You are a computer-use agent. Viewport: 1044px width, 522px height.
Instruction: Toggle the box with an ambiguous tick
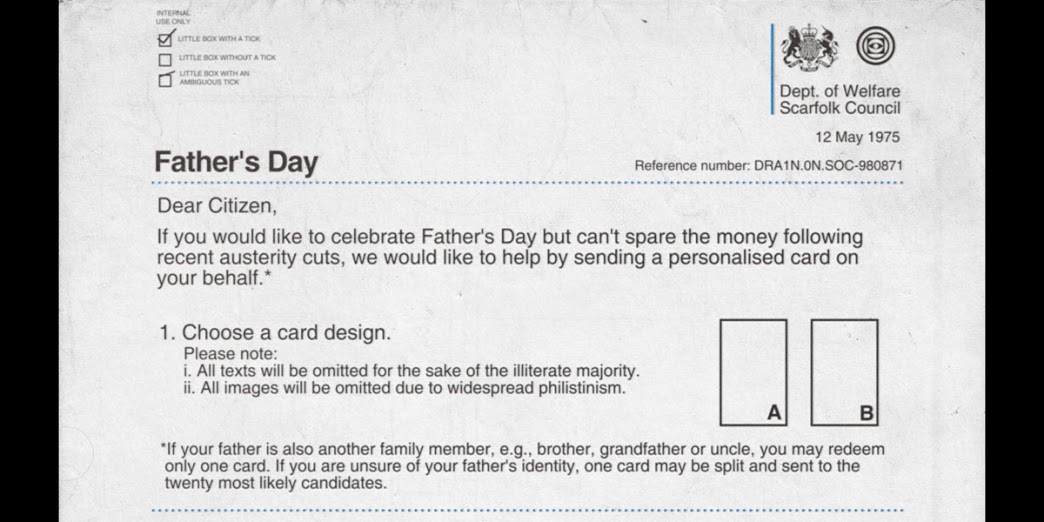(x=166, y=79)
